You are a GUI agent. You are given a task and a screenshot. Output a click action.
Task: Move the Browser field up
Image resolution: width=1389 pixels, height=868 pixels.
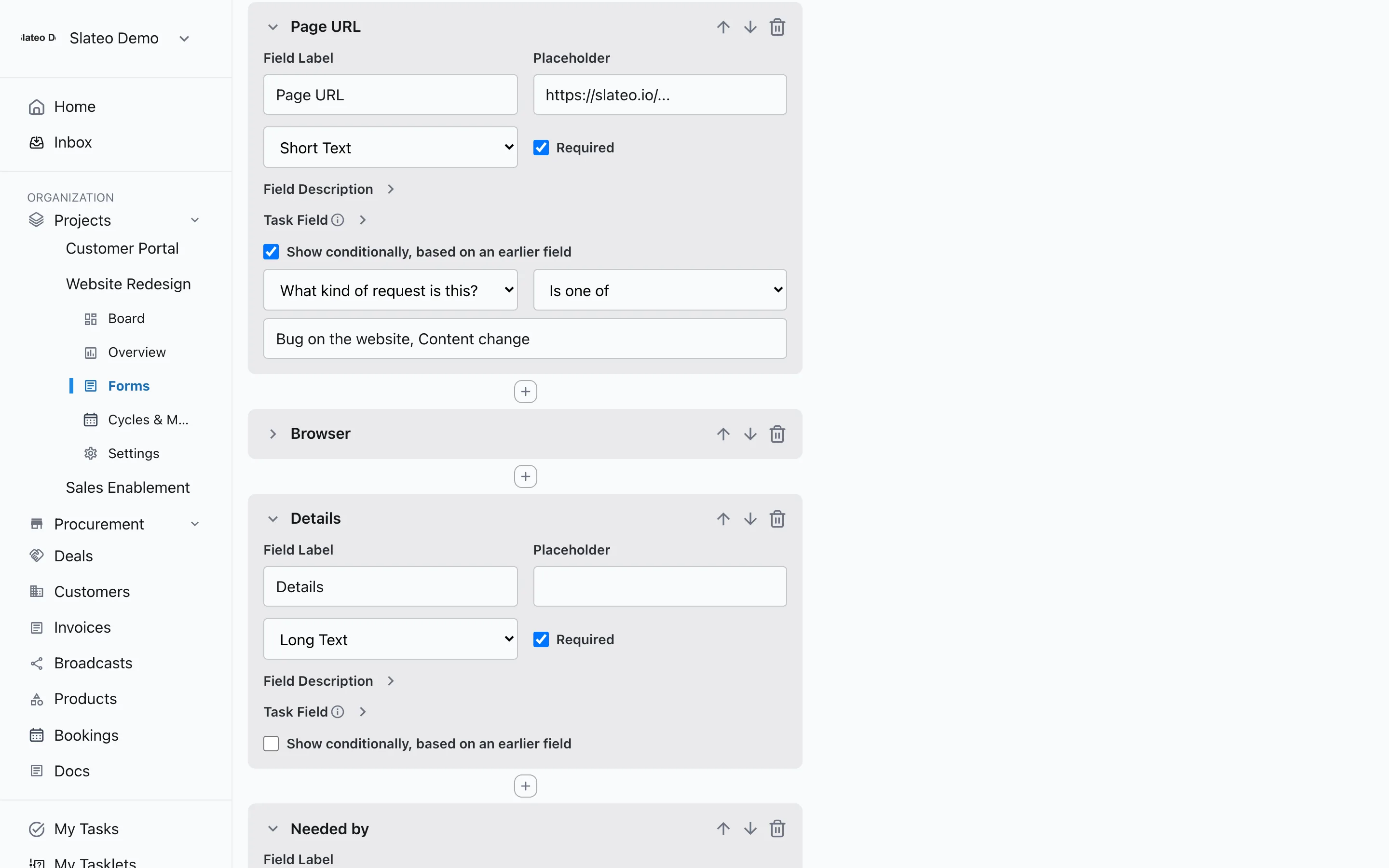tap(723, 434)
